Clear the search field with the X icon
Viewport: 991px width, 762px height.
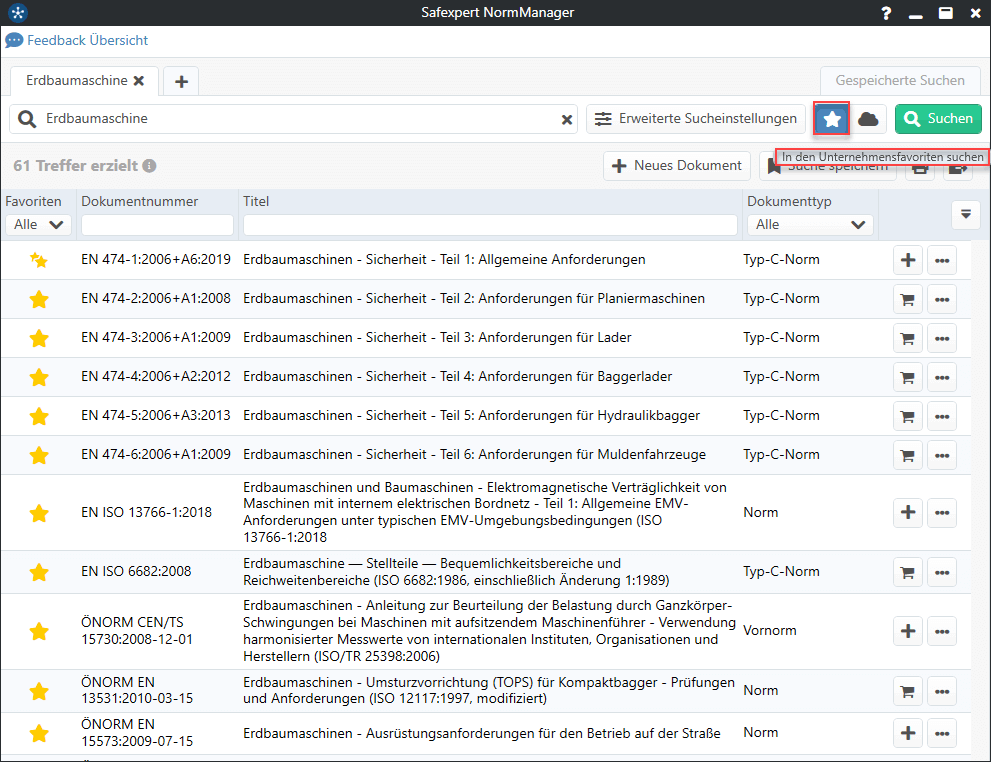coord(566,119)
